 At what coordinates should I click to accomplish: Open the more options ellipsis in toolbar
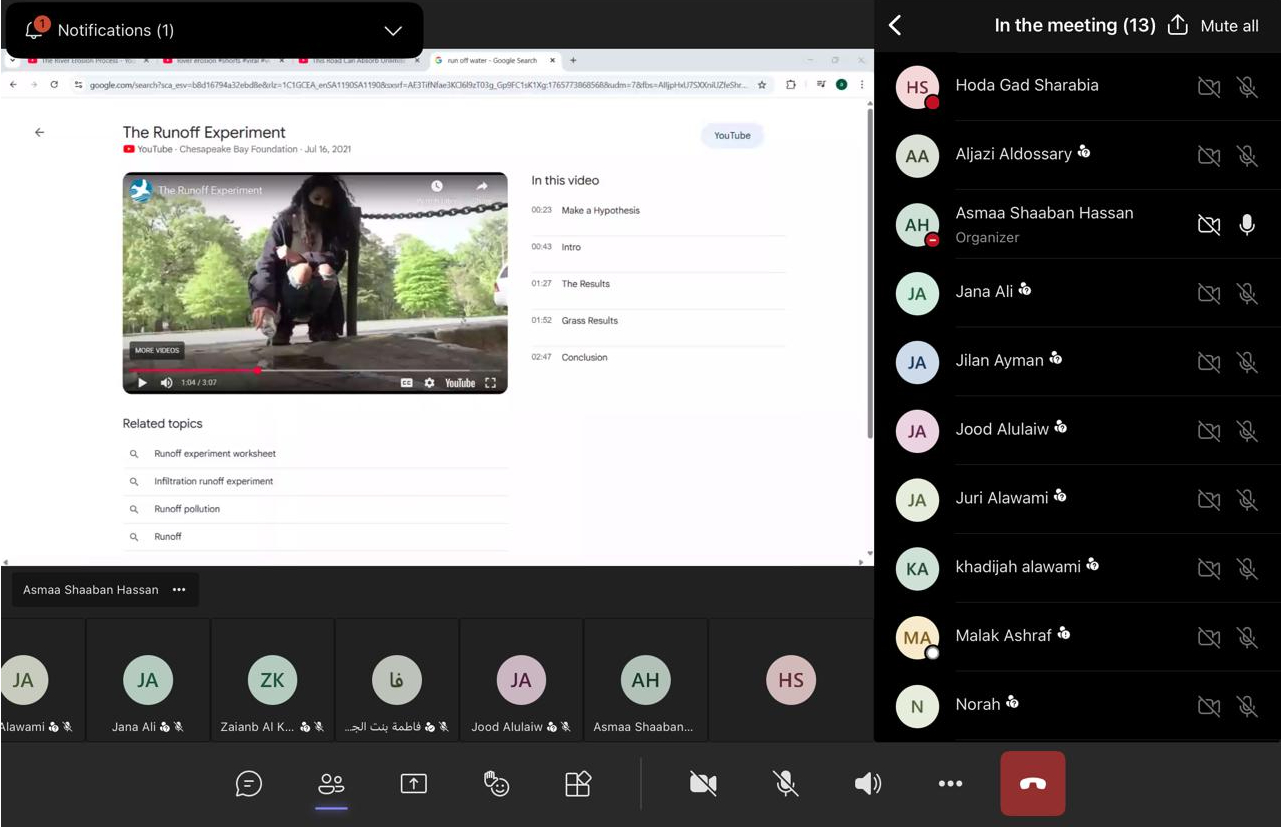(950, 784)
